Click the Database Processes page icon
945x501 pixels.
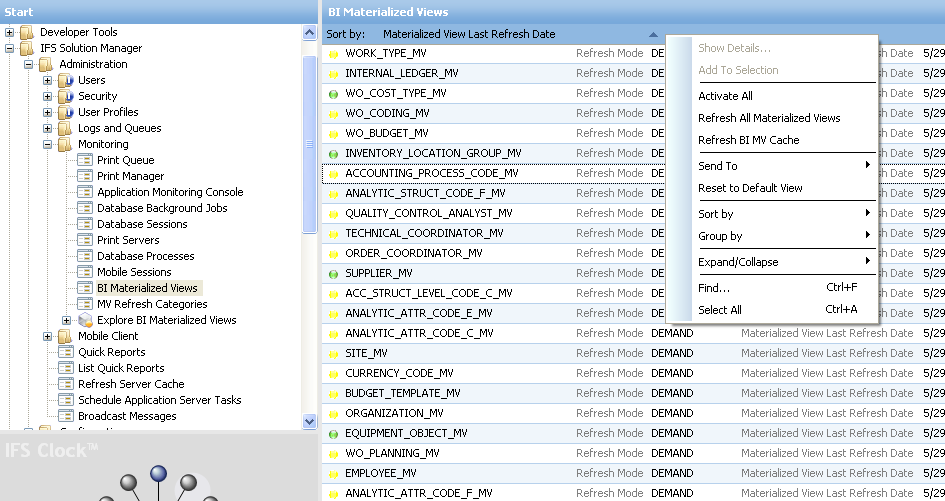85,256
